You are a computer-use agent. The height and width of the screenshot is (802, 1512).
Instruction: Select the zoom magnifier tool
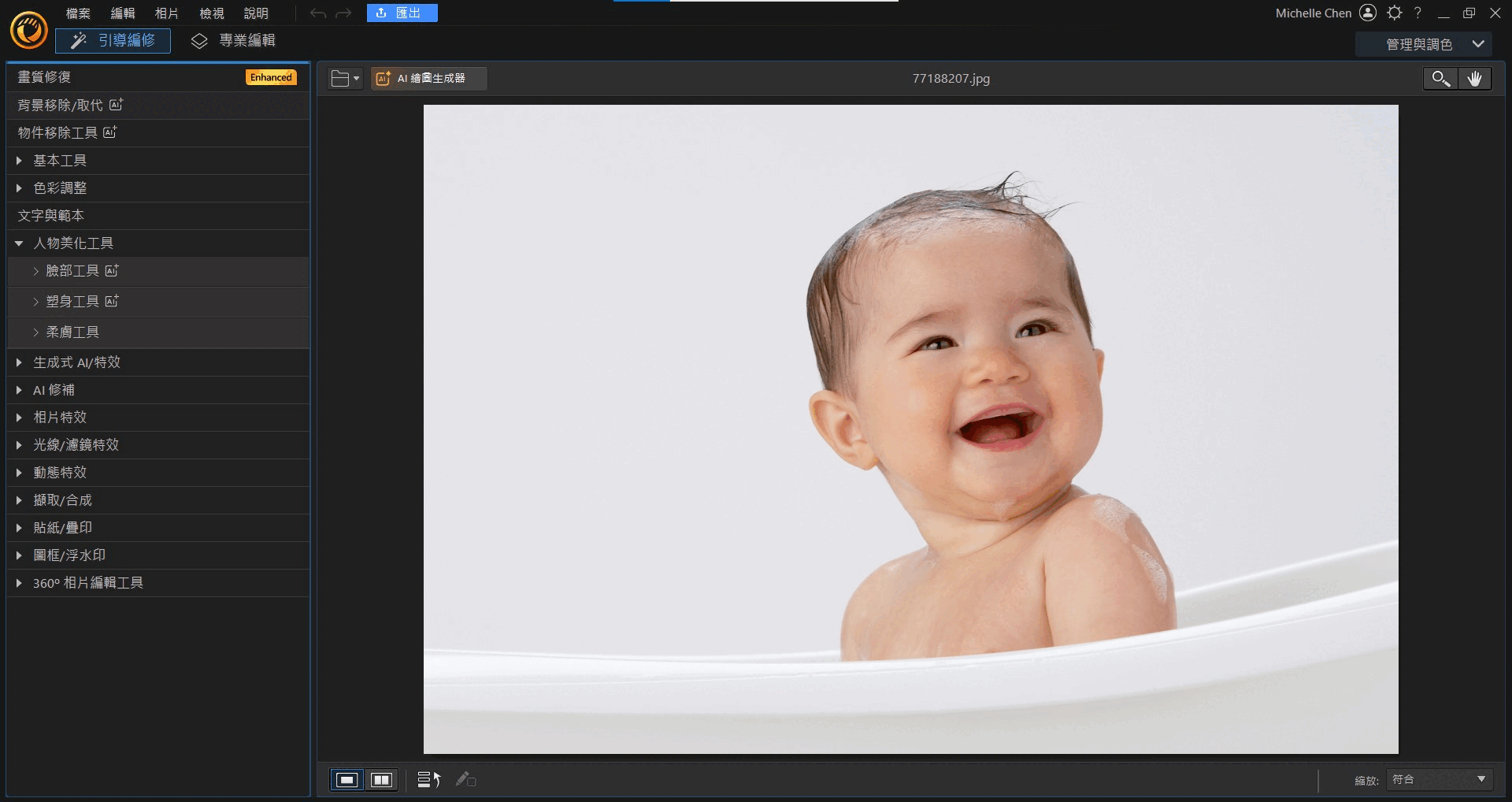[x=1440, y=78]
